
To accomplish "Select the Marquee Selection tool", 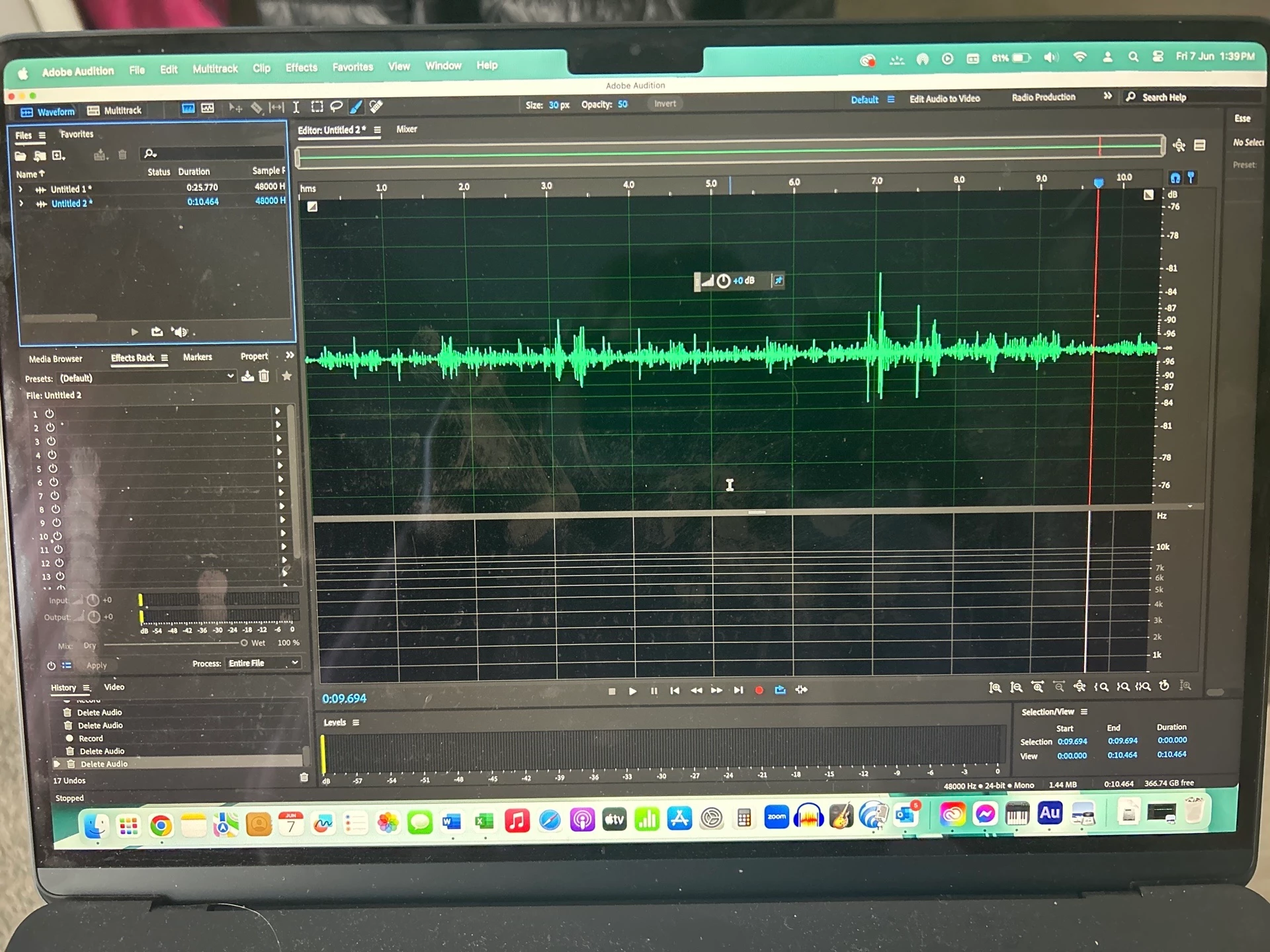I will (x=317, y=106).
